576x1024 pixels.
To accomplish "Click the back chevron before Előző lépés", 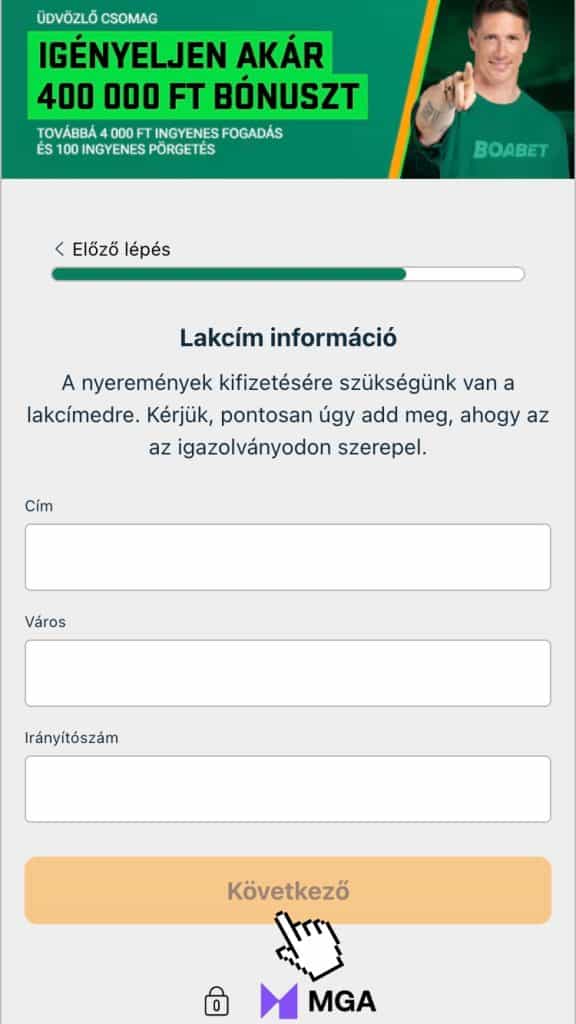I will pos(59,251).
